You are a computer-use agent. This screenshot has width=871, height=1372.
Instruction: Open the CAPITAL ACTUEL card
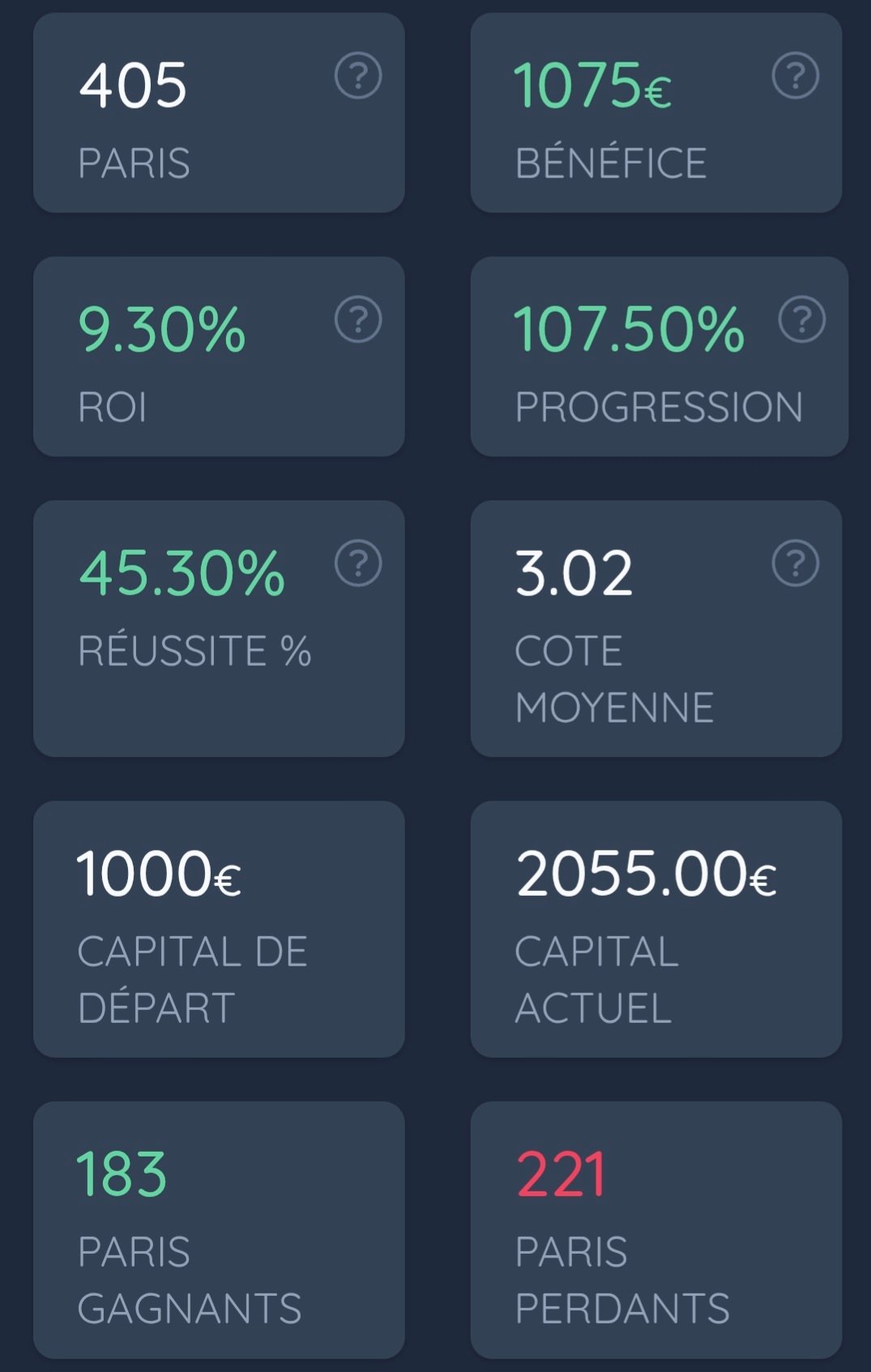tap(656, 929)
